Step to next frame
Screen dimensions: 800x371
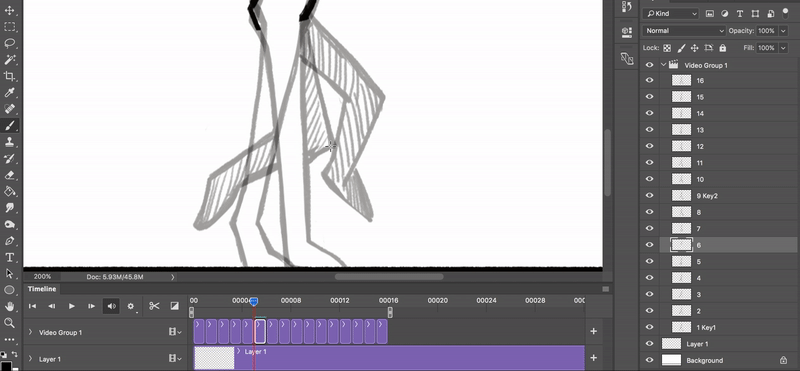coord(91,306)
